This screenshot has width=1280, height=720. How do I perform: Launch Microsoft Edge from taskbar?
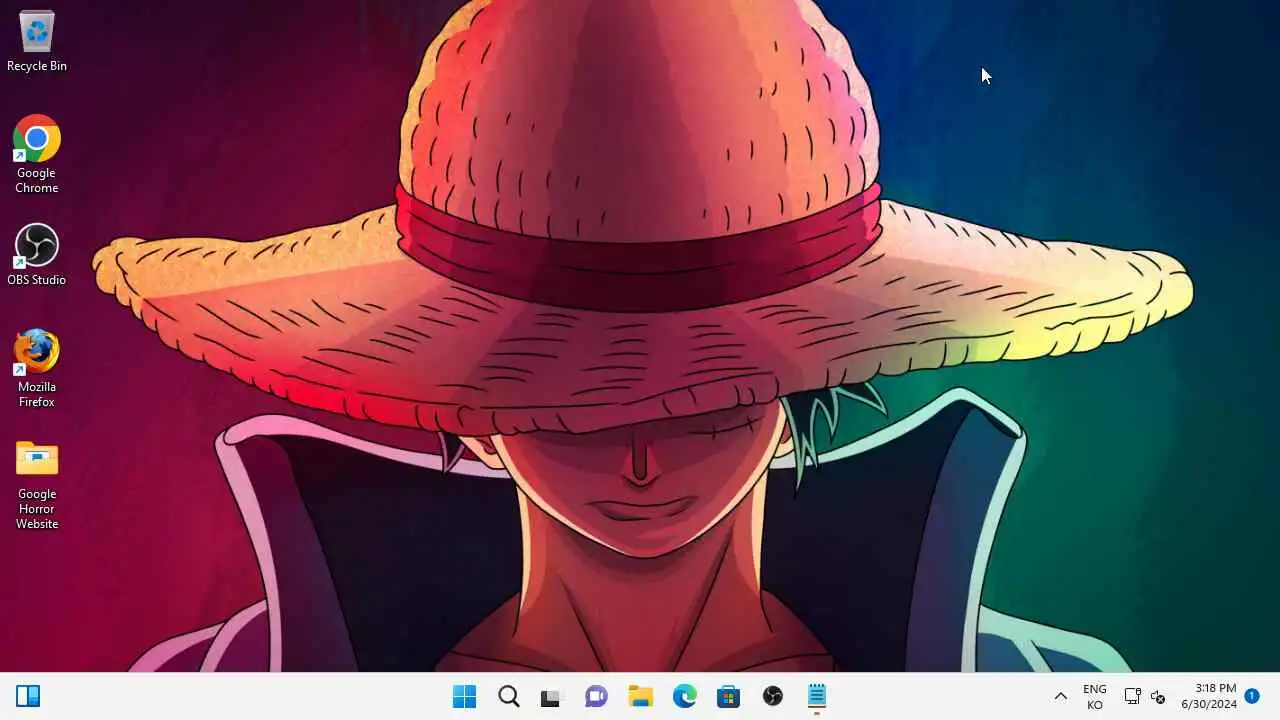[684, 696]
